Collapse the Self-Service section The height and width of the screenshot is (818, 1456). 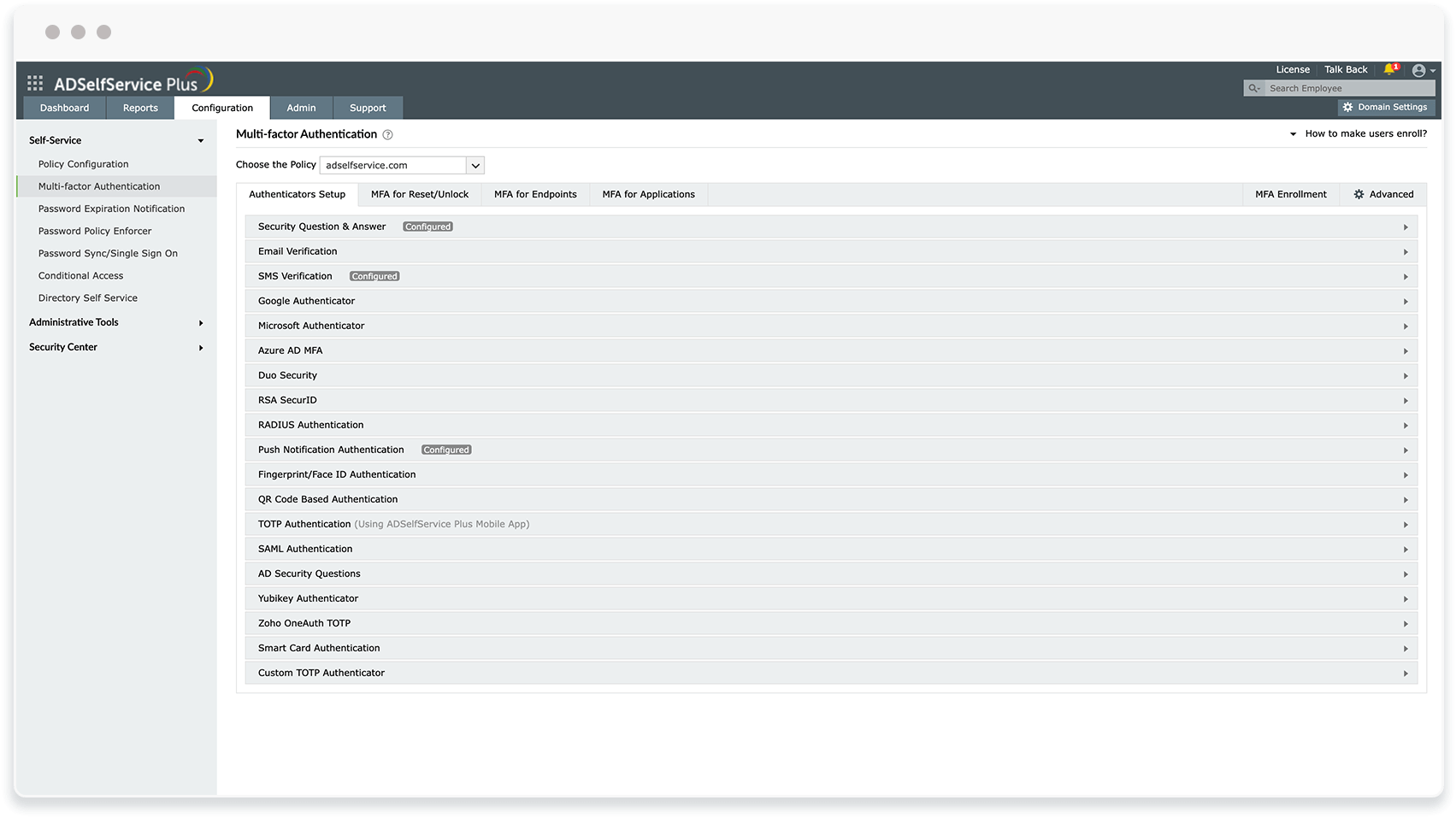click(x=116, y=140)
